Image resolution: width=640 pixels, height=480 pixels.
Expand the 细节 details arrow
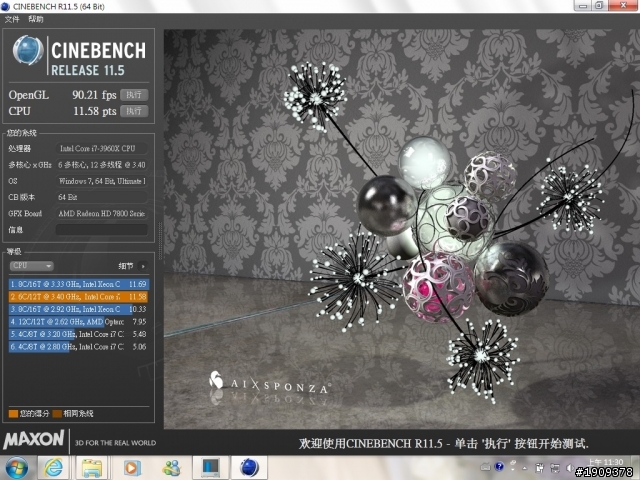[x=143, y=266]
